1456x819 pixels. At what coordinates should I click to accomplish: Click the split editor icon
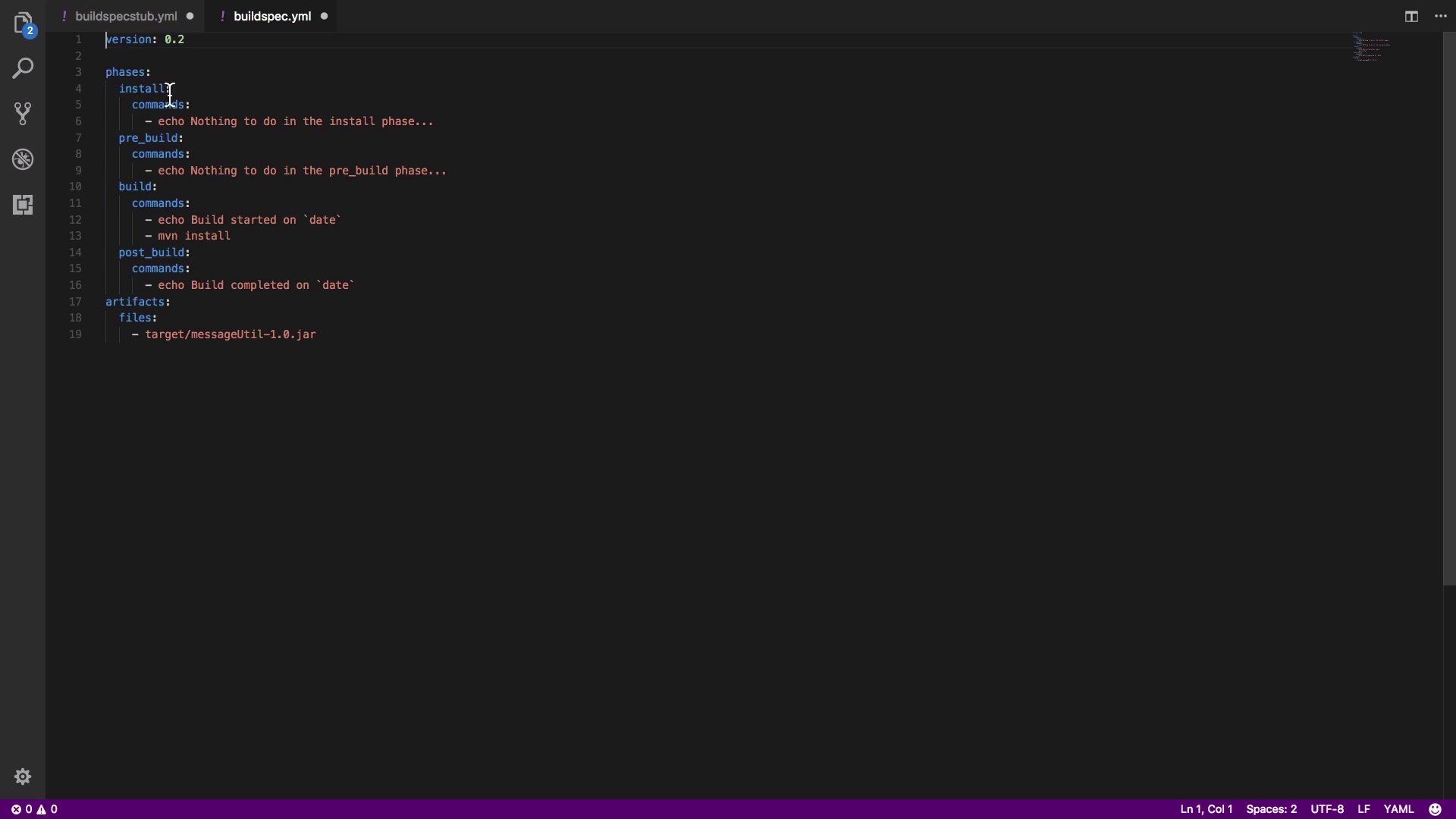1411,16
